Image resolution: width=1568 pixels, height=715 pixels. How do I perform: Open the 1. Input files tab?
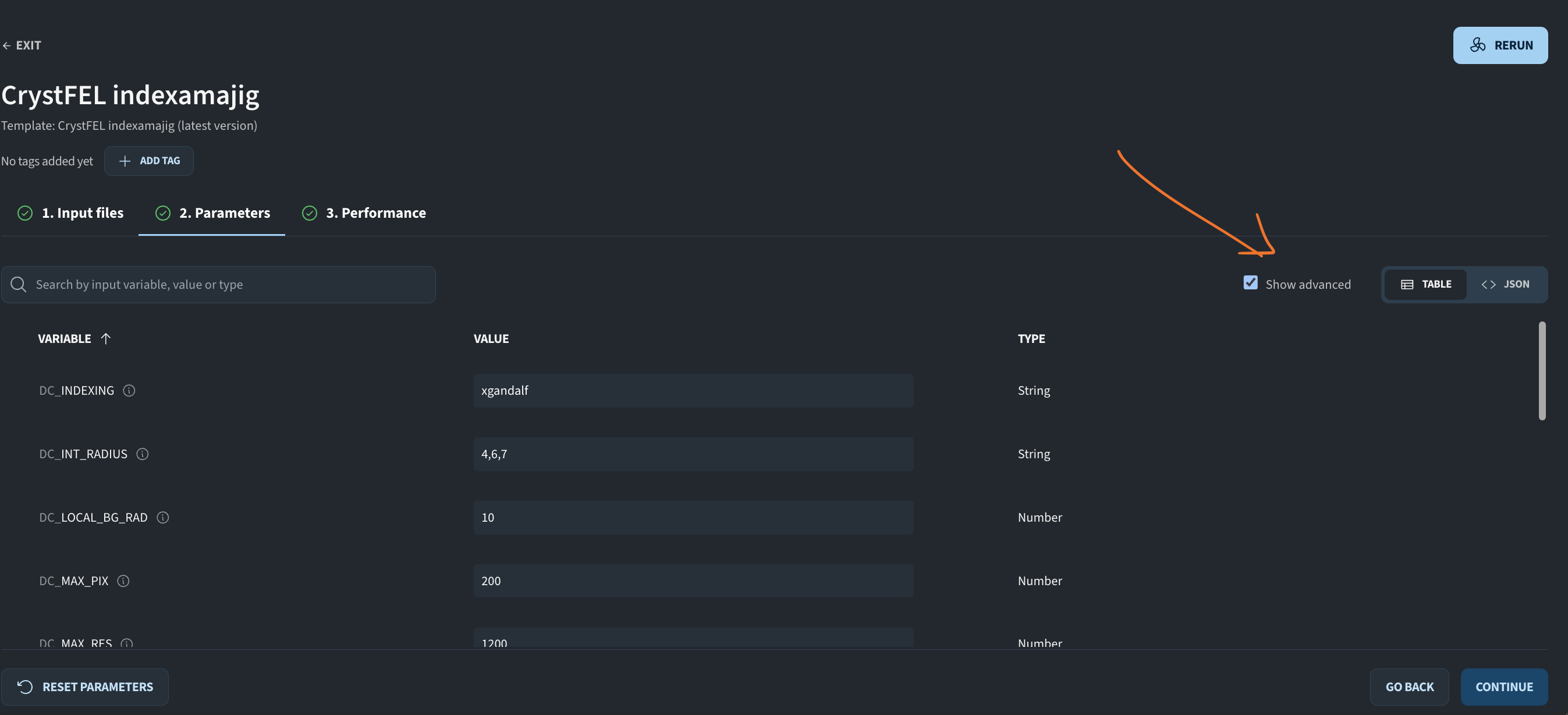pos(70,213)
